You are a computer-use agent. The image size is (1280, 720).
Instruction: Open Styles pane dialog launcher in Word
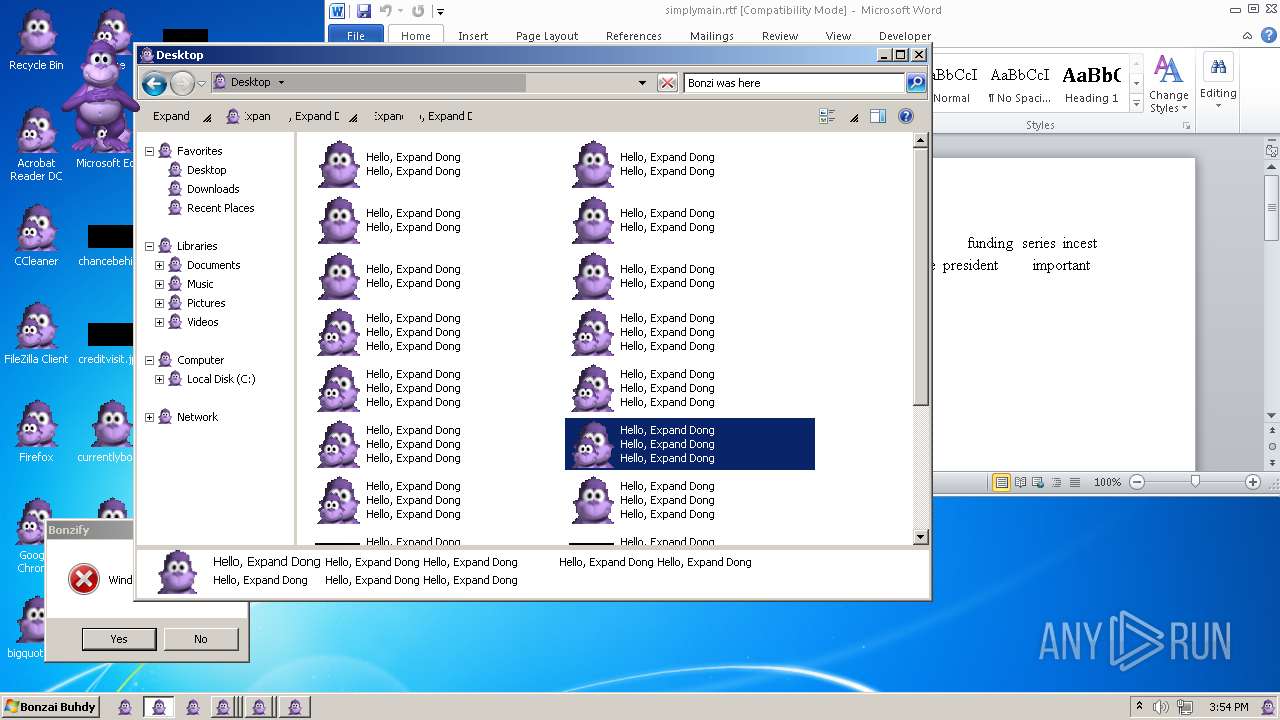tap(1187, 126)
